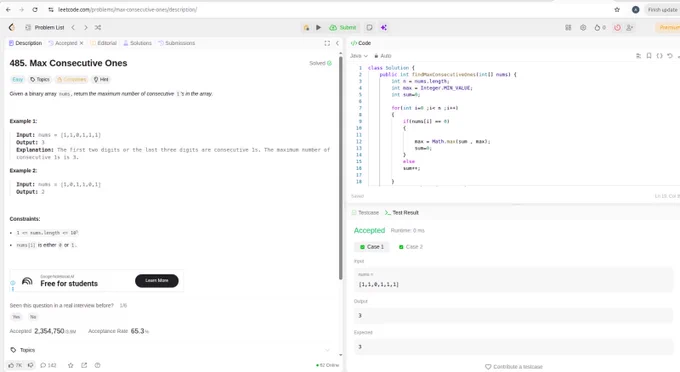Answer Yes to seen in interview

point(16,317)
